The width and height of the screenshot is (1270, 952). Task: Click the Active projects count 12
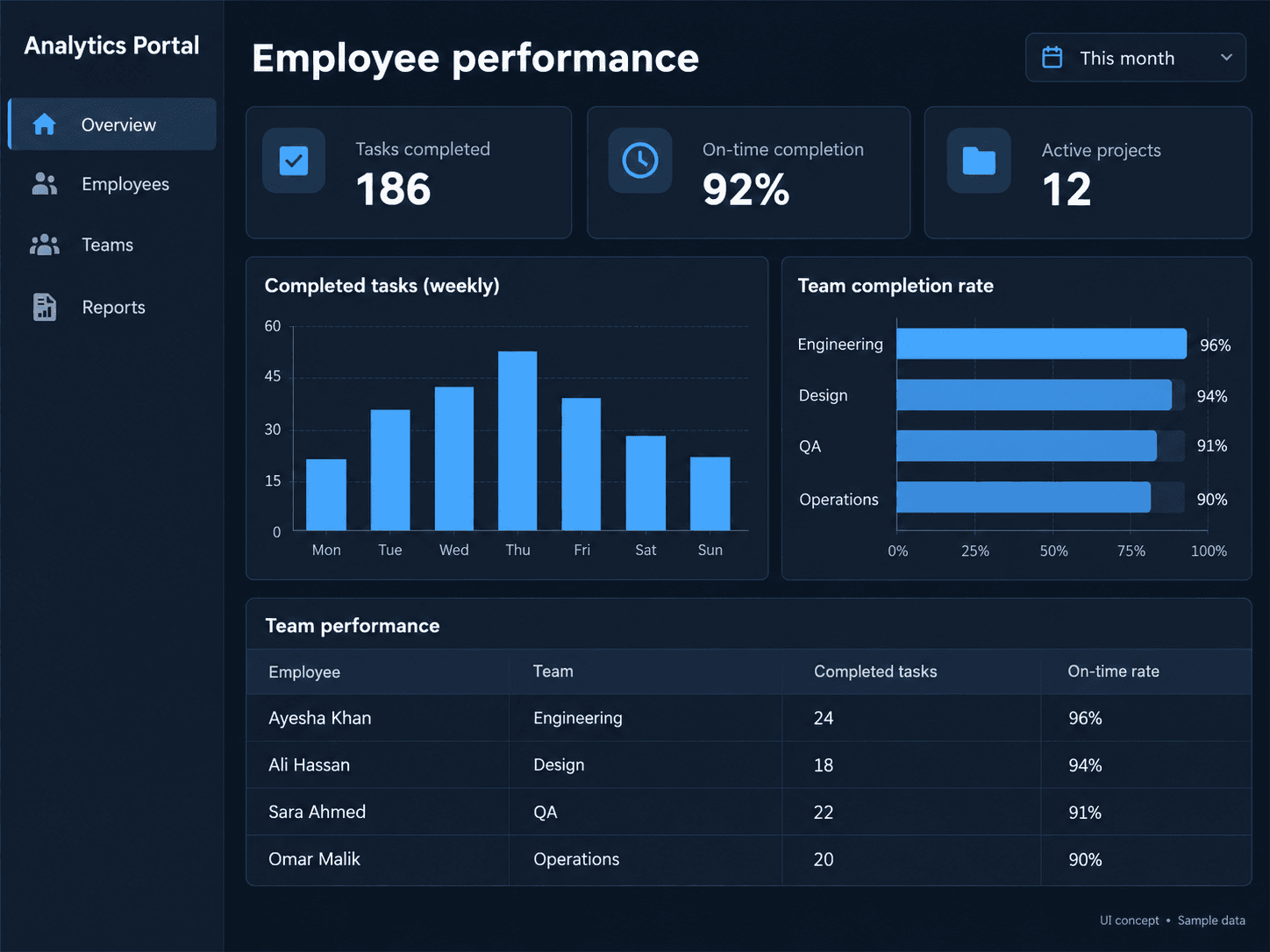[x=1067, y=189]
